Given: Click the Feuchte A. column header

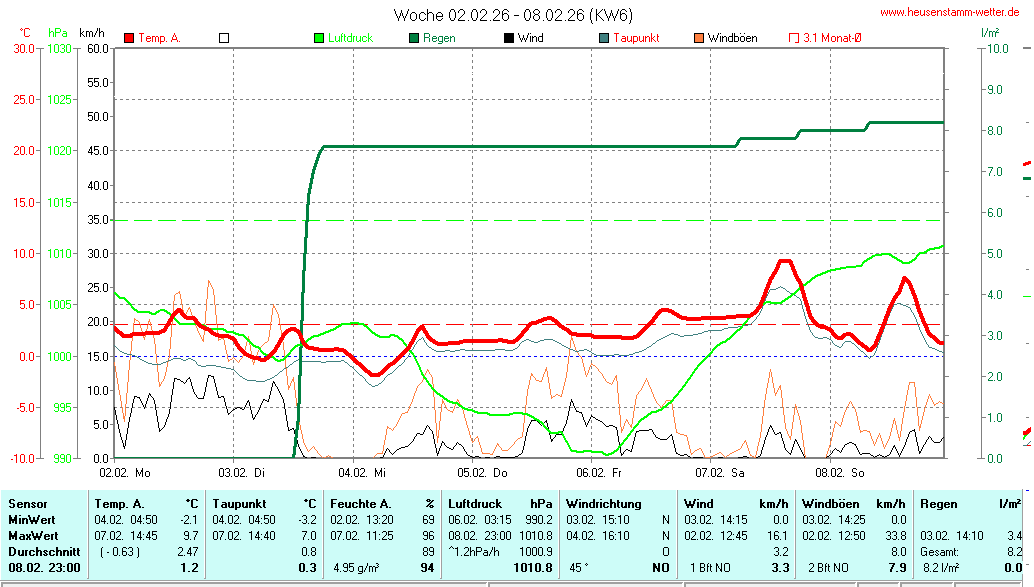Looking at the screenshot, I should 362,503.
